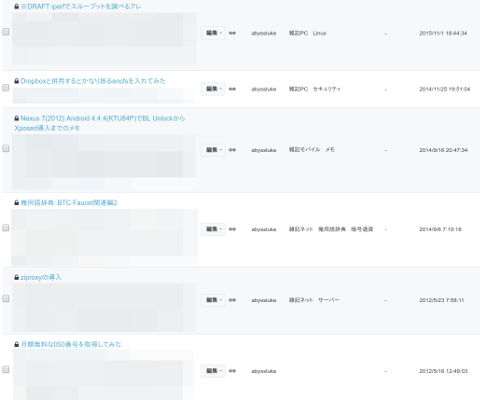Viewport: 480px width, 400px height.
Task: Click the 雑記PC tag in the Dropbox encfs row
Action: pos(298,89)
